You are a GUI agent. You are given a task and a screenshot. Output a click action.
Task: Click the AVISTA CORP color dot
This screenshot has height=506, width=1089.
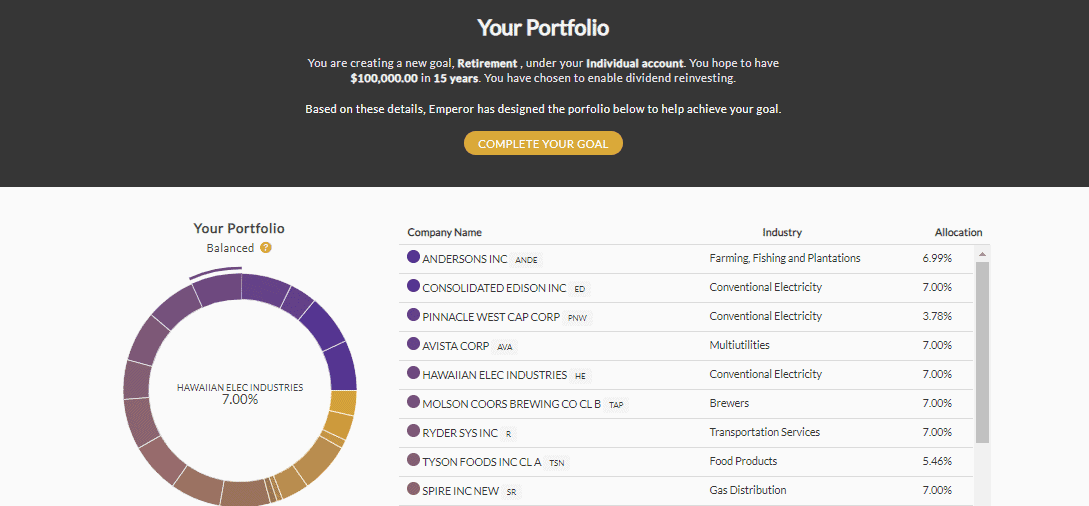pos(413,344)
